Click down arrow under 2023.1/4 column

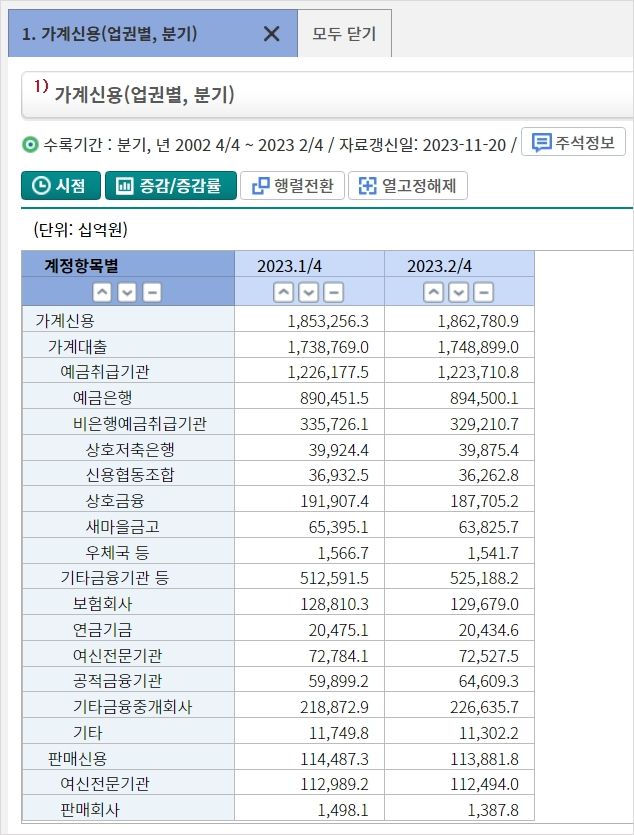click(308, 292)
